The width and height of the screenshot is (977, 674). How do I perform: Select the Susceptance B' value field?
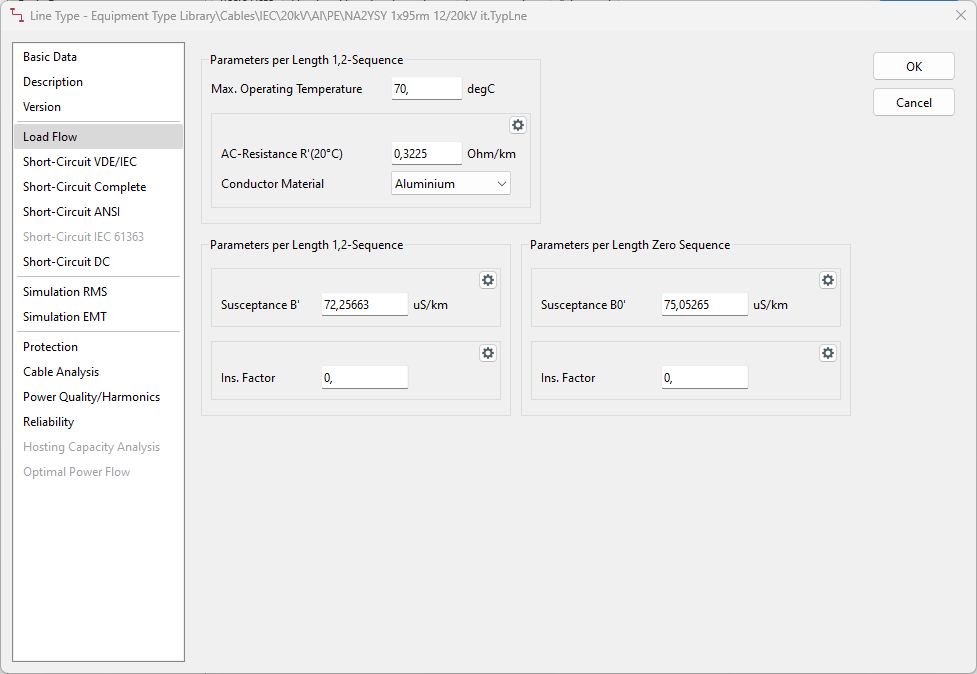[364, 303]
